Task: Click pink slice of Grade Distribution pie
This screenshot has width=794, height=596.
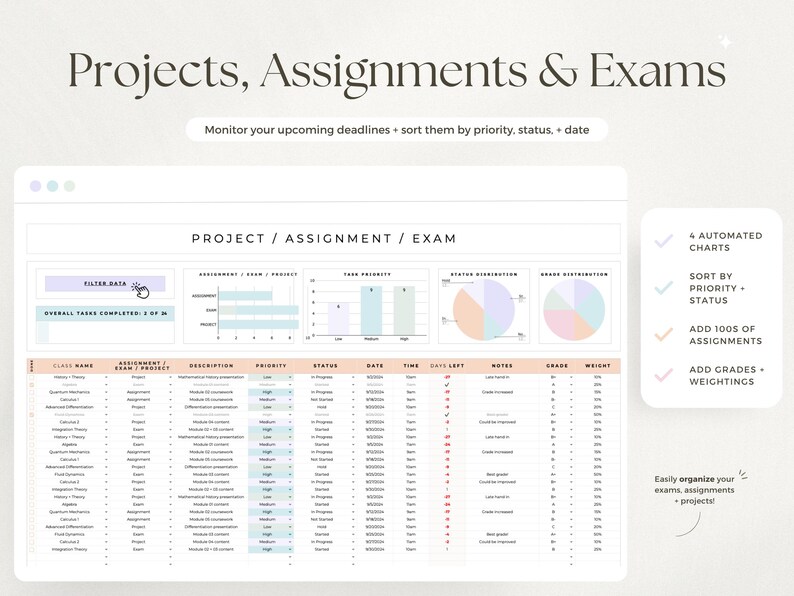Action: click(559, 325)
